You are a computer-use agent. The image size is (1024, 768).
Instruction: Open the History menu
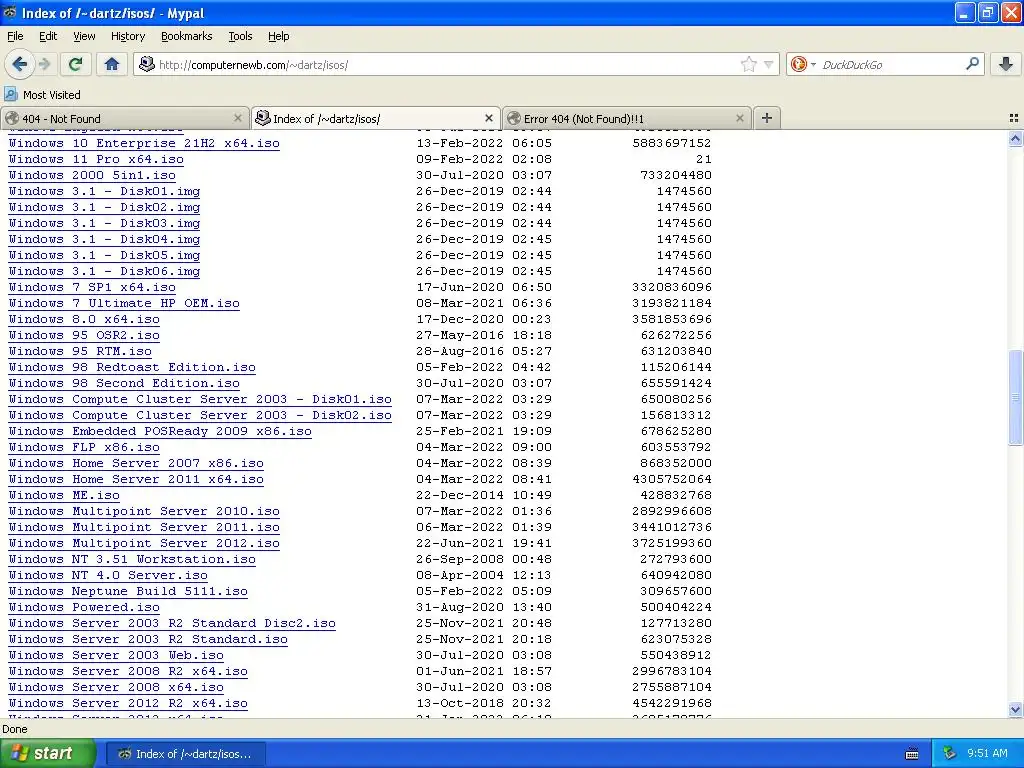127,37
